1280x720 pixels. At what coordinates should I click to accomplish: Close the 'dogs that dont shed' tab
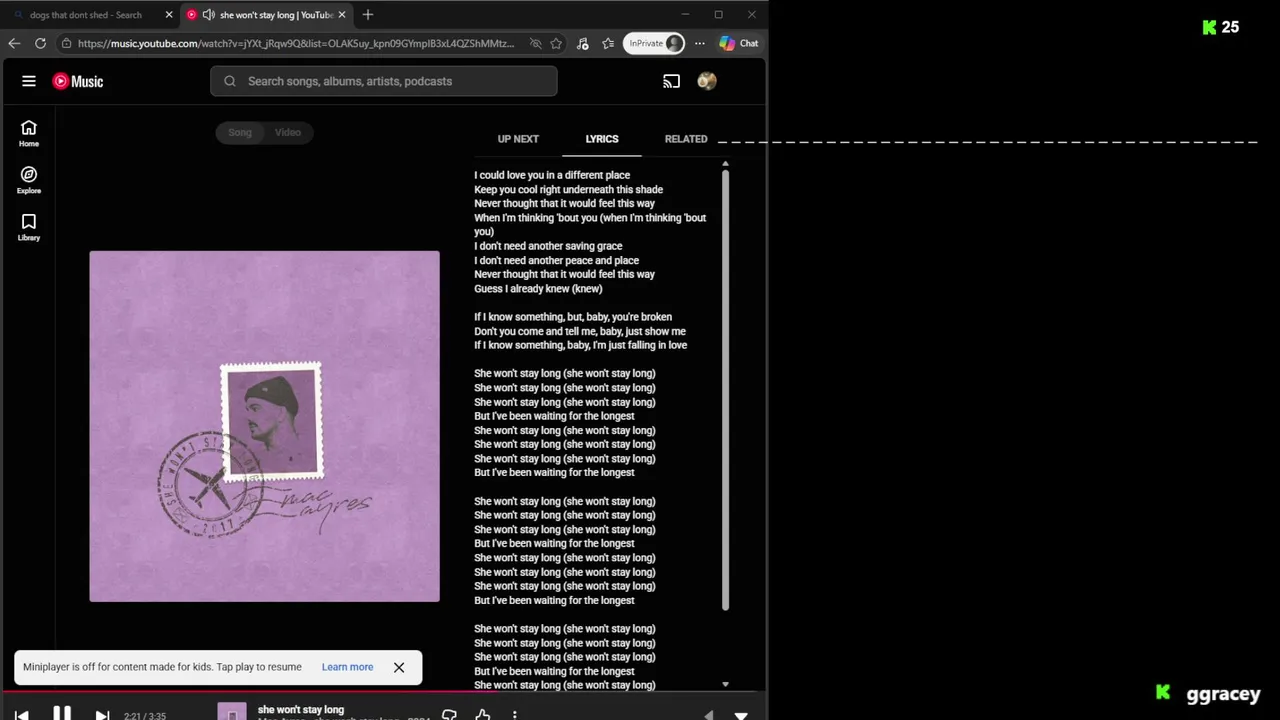coord(168,15)
